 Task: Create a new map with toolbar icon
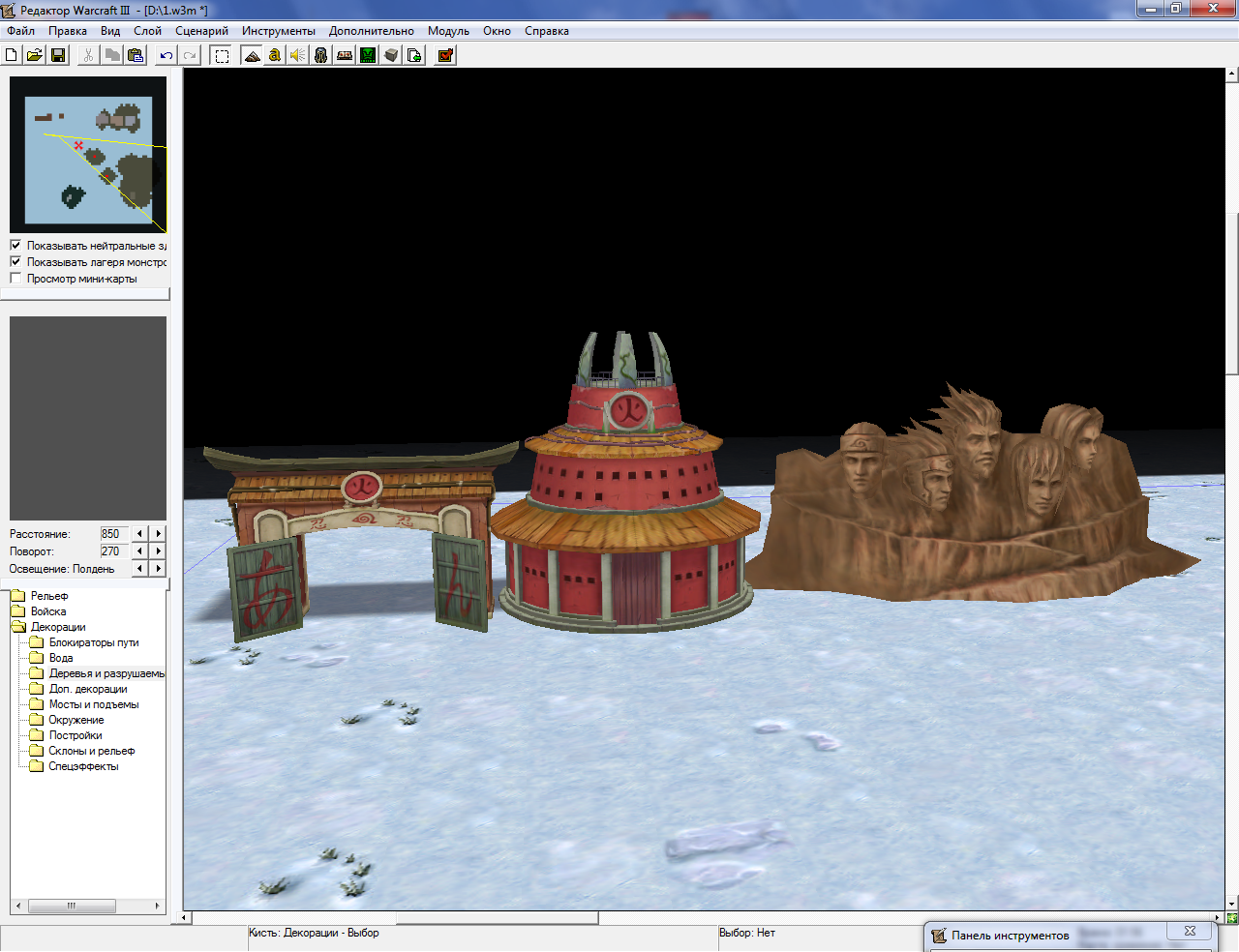[x=12, y=55]
